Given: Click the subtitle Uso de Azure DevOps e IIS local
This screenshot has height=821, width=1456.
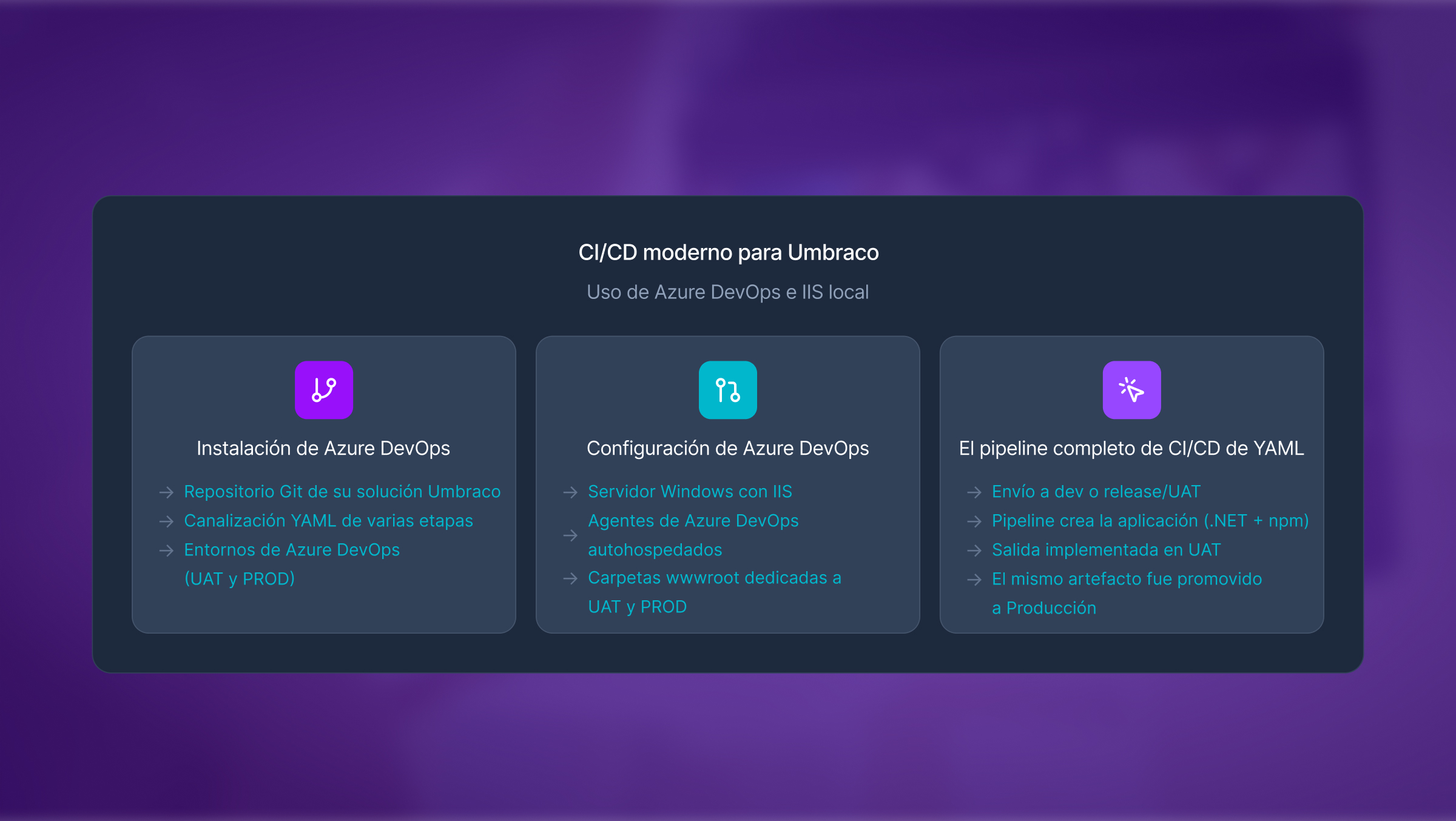Looking at the screenshot, I should [728, 292].
